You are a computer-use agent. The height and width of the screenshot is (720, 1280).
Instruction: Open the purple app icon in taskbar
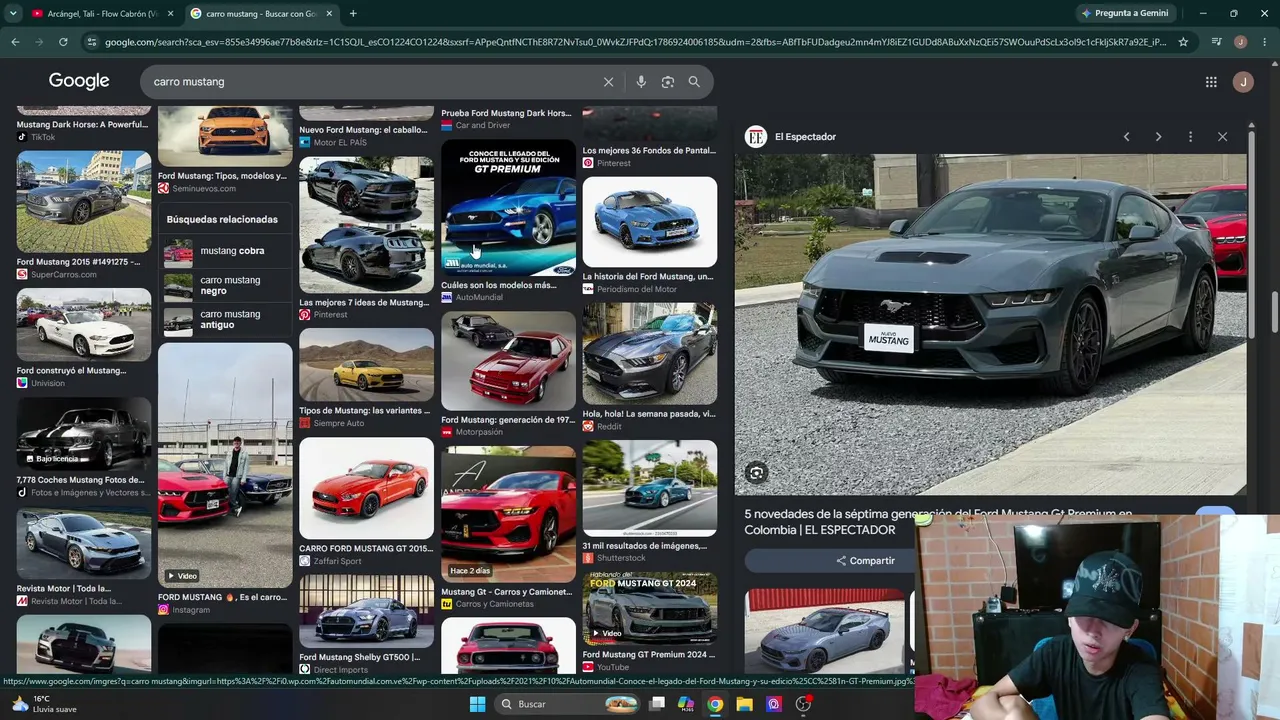(773, 704)
